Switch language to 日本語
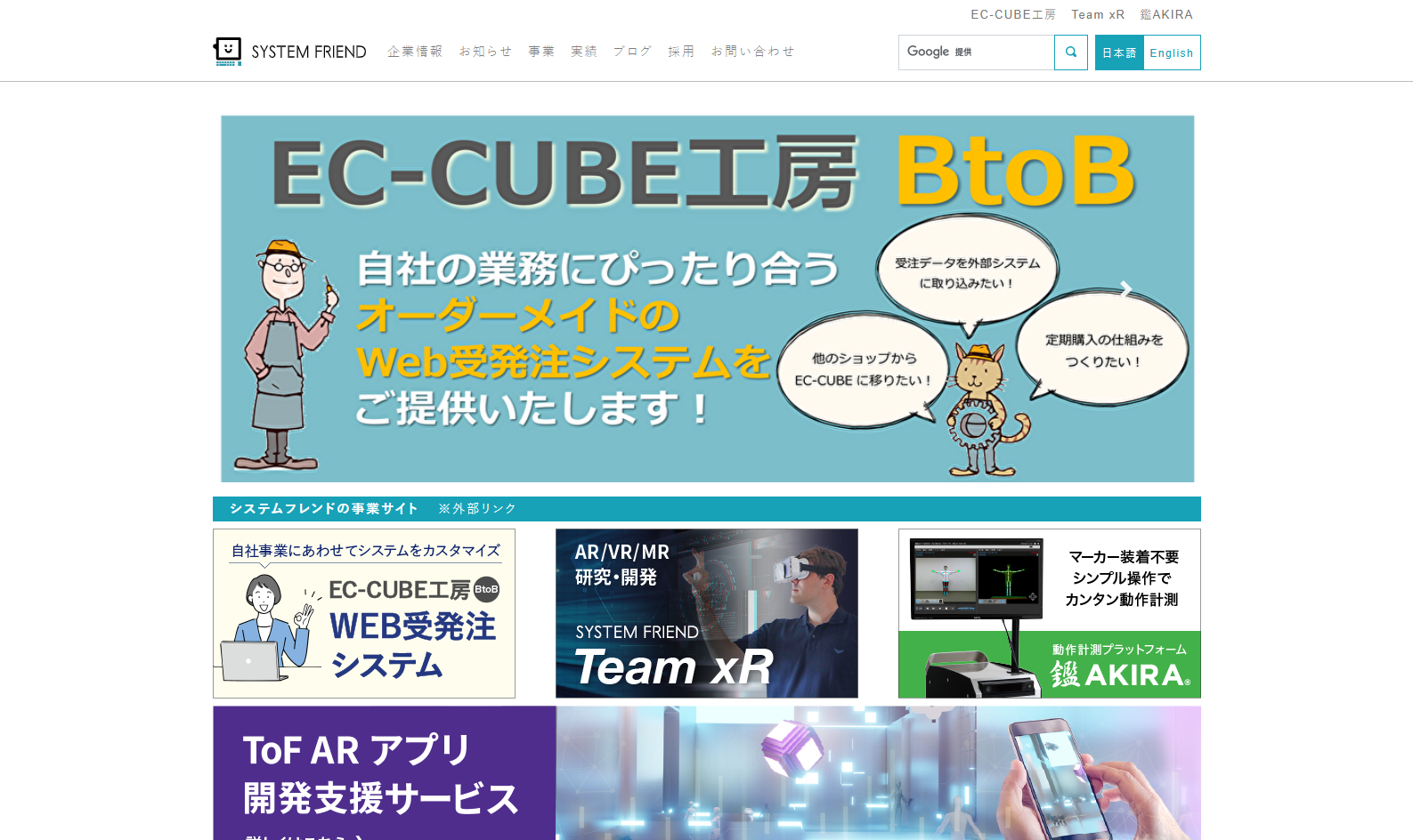The height and width of the screenshot is (840, 1413). (1119, 52)
